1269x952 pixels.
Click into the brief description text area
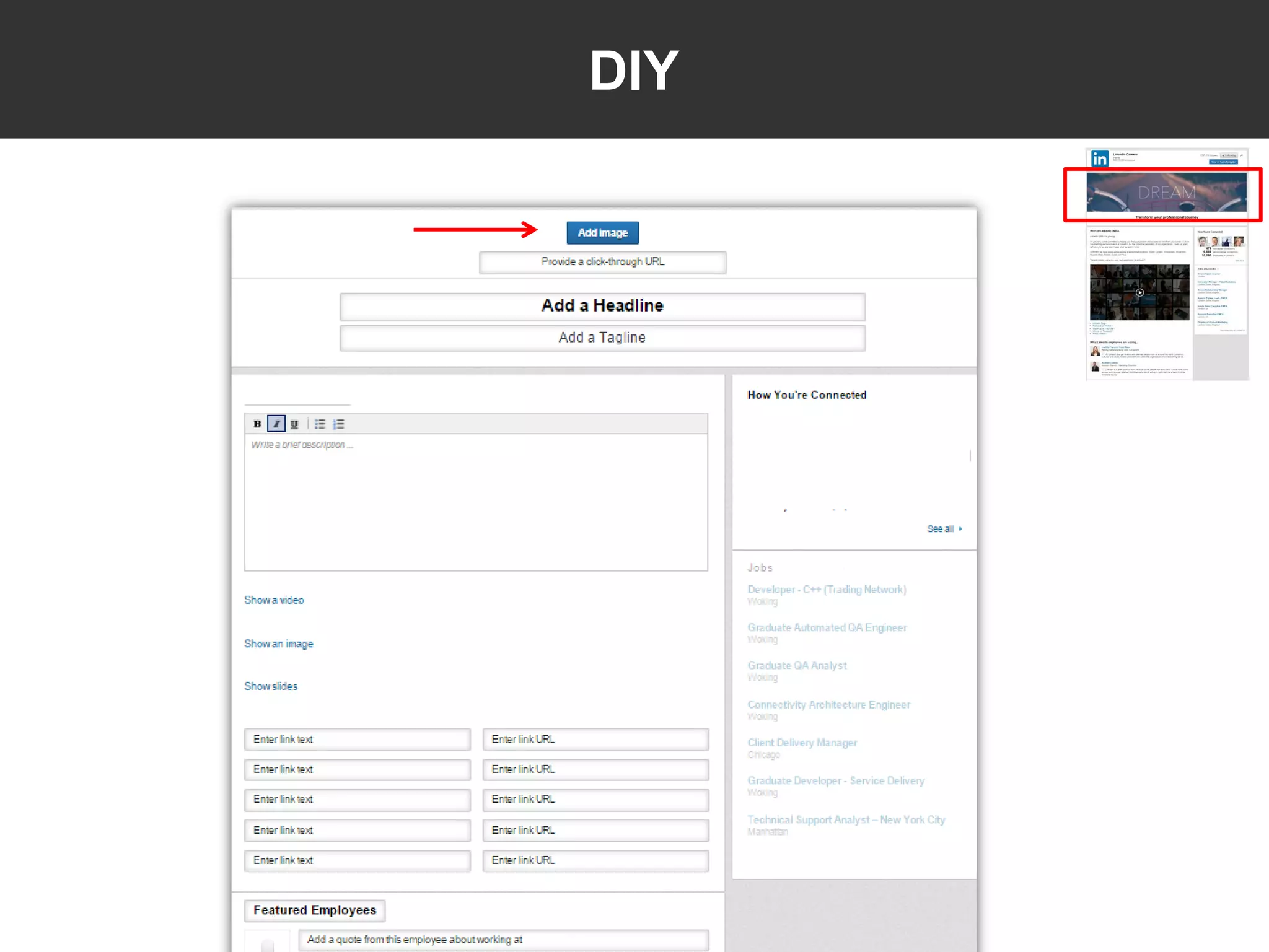pos(476,502)
